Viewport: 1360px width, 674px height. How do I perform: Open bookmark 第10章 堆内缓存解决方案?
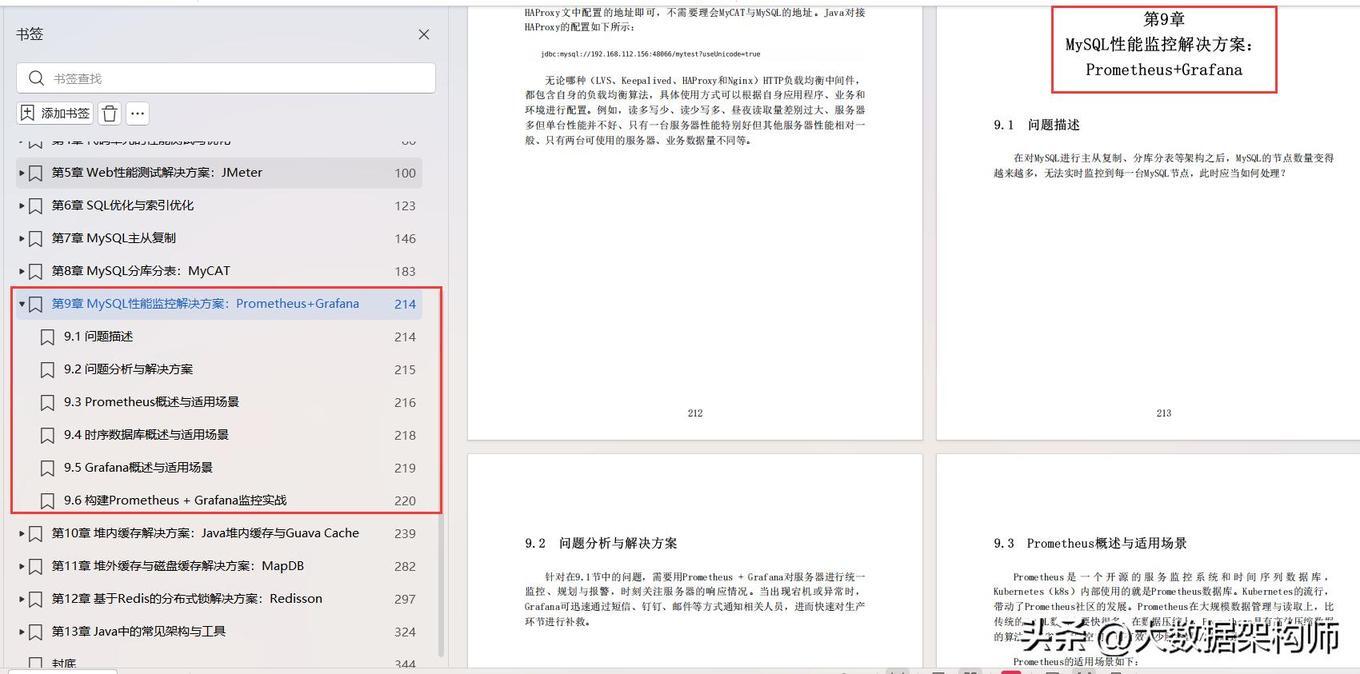click(205, 534)
